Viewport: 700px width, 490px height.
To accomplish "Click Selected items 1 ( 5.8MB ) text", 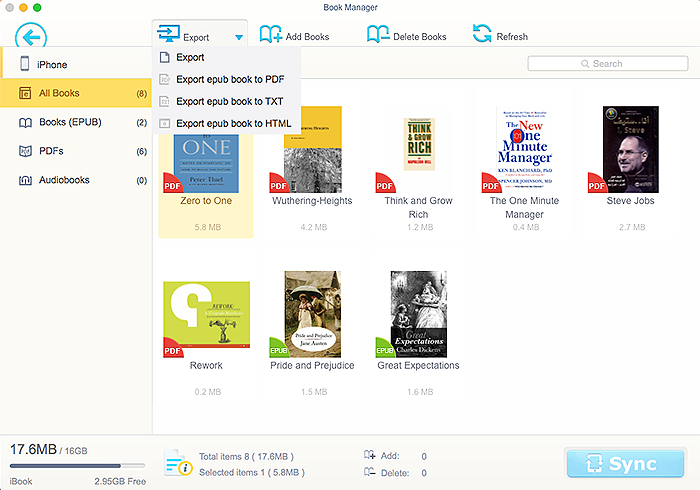I will click(x=252, y=472).
